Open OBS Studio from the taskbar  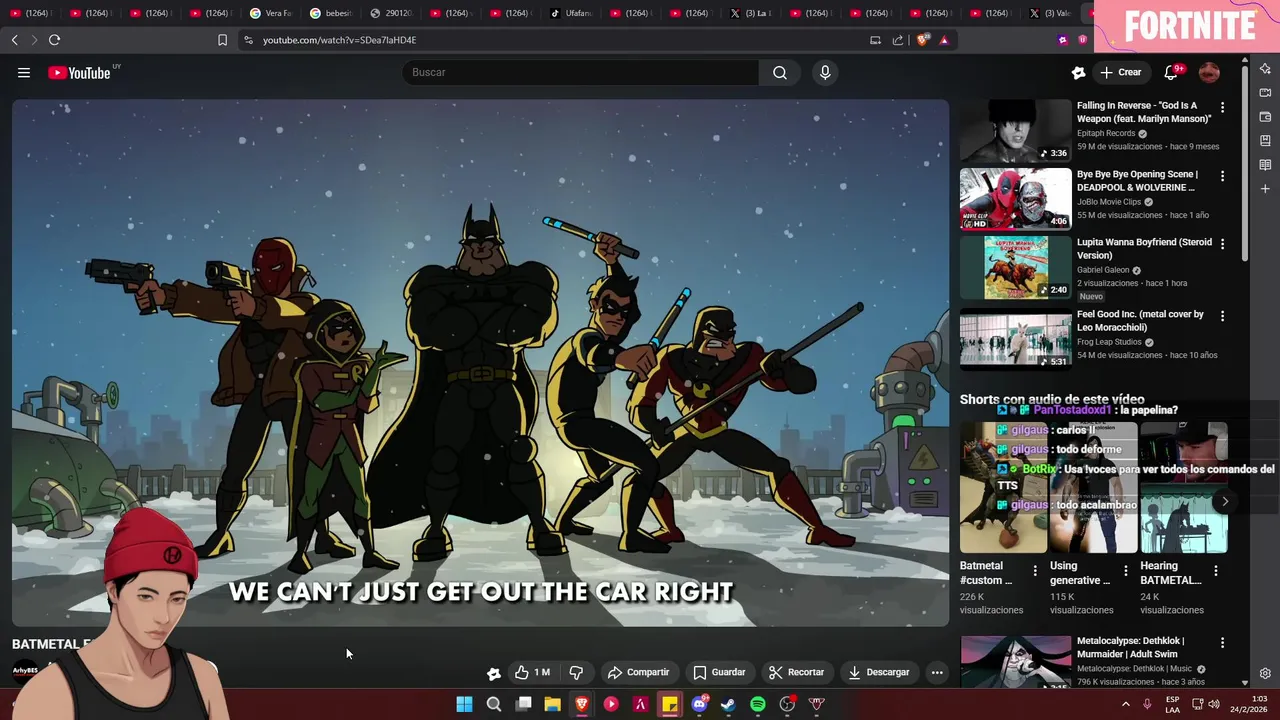[x=787, y=704]
